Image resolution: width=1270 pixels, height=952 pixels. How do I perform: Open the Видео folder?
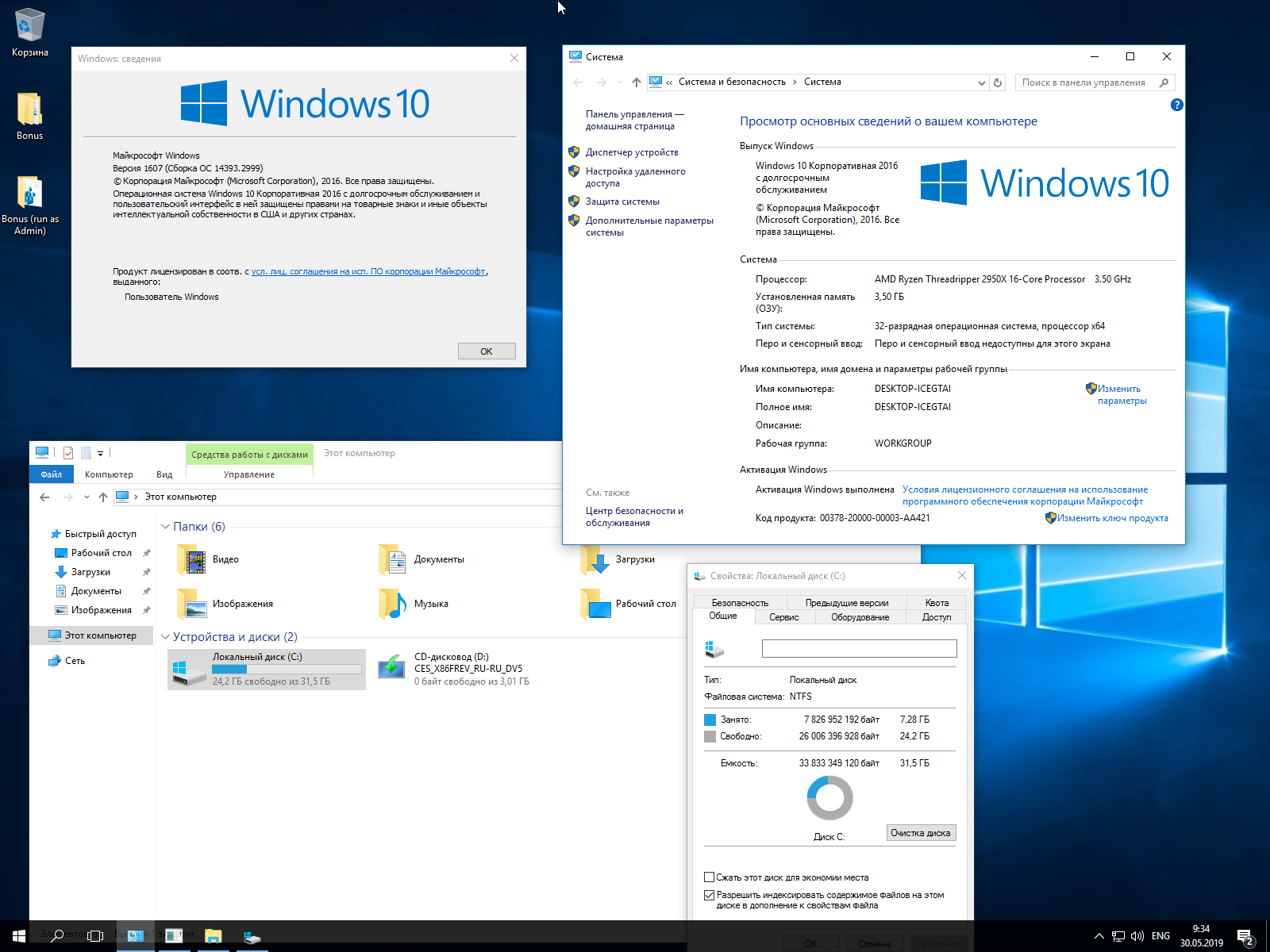click(x=208, y=559)
